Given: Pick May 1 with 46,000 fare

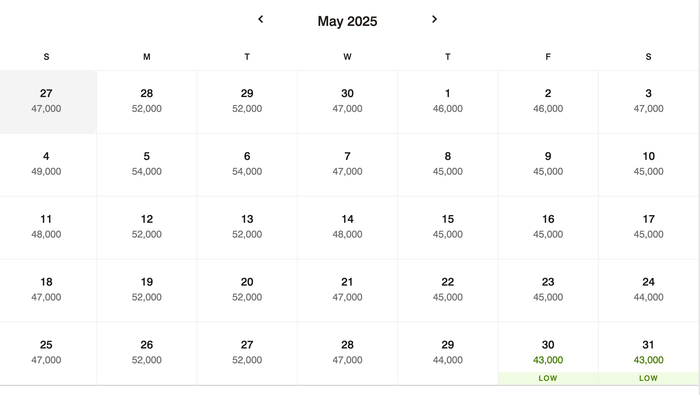Looking at the screenshot, I should point(448,102).
